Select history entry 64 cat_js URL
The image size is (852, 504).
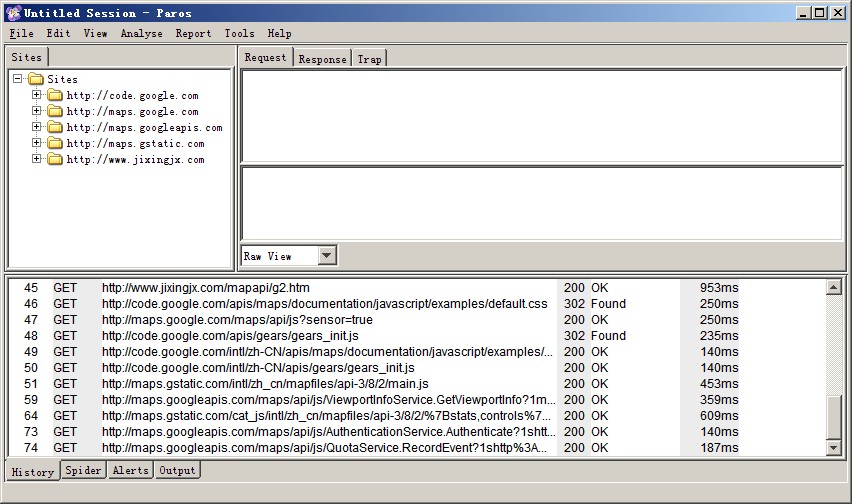pyautogui.click(x=327, y=416)
